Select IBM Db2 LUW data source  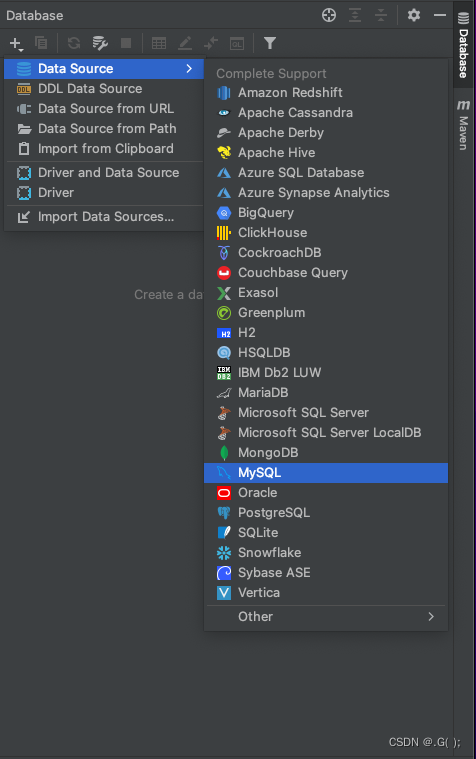[x=326, y=372]
